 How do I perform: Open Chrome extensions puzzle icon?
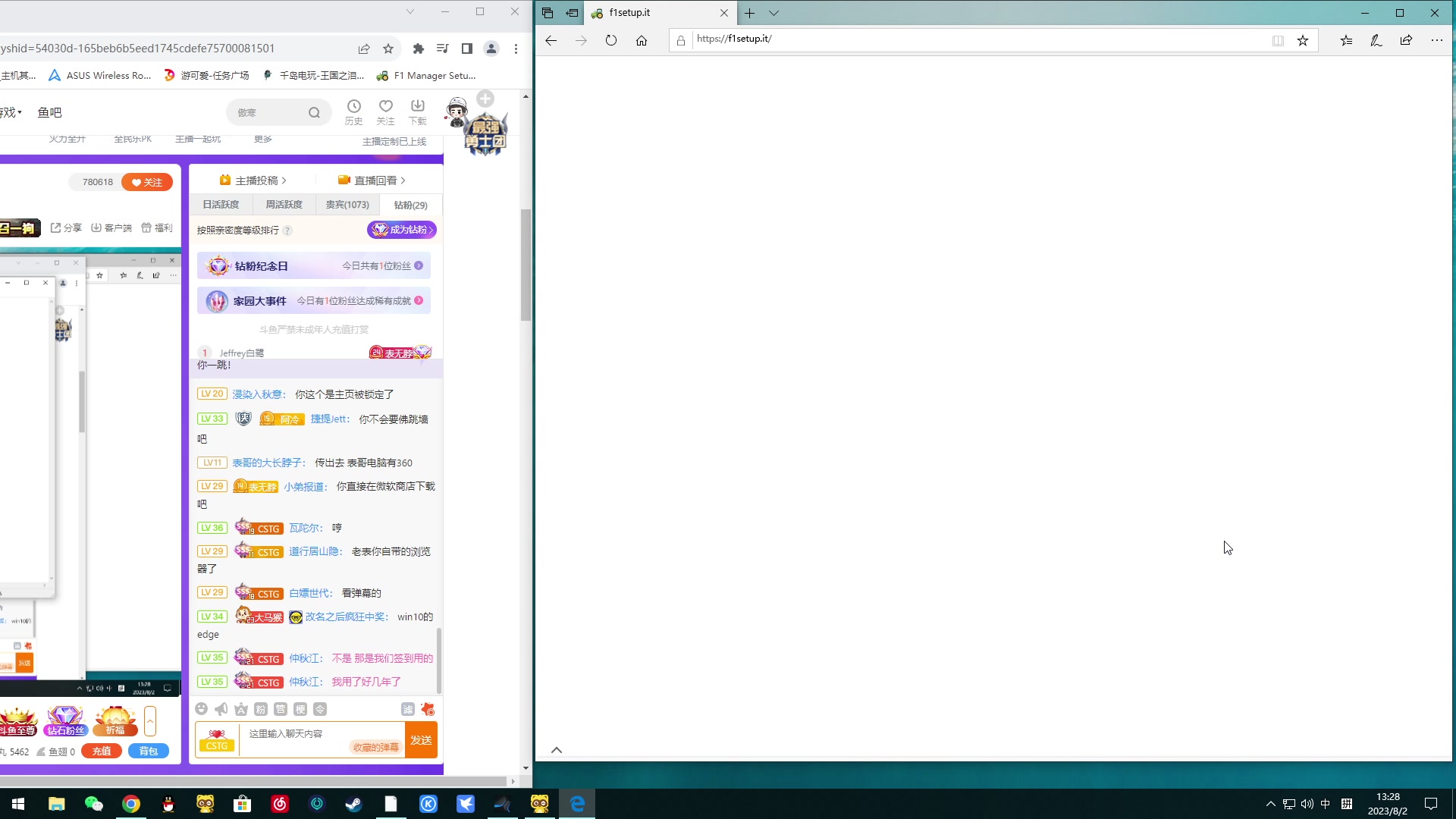coord(418,49)
